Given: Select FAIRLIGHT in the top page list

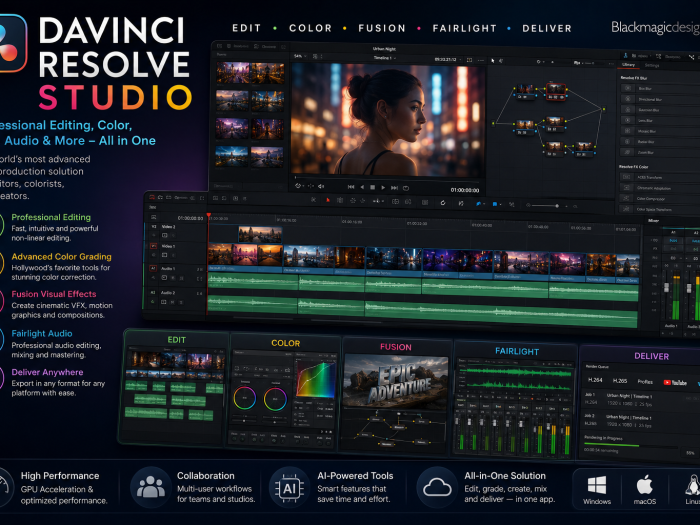Looking at the screenshot, I should [x=464, y=28].
